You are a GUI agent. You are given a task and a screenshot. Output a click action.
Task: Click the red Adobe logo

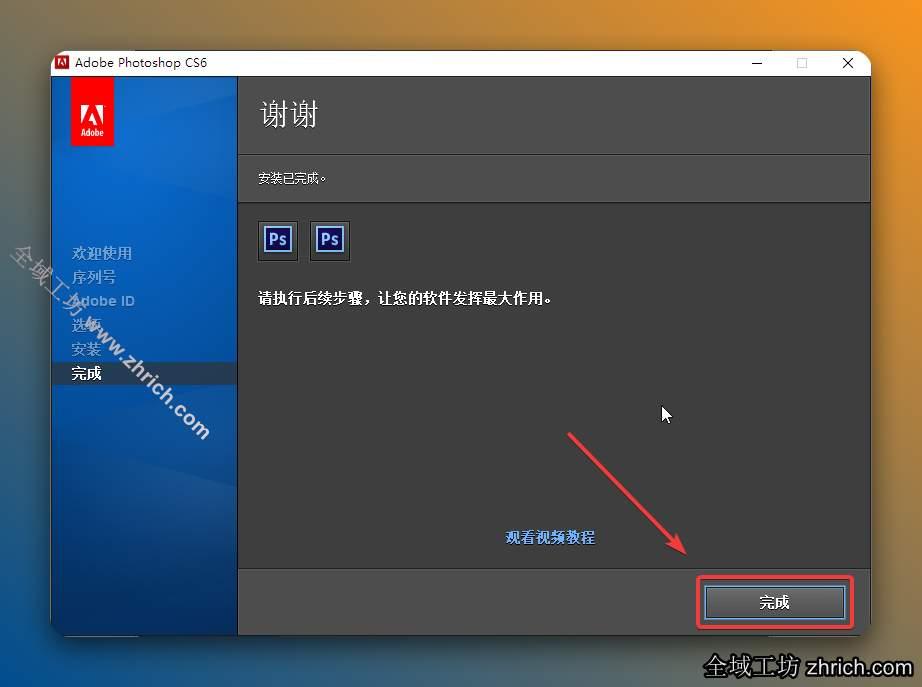pos(92,112)
